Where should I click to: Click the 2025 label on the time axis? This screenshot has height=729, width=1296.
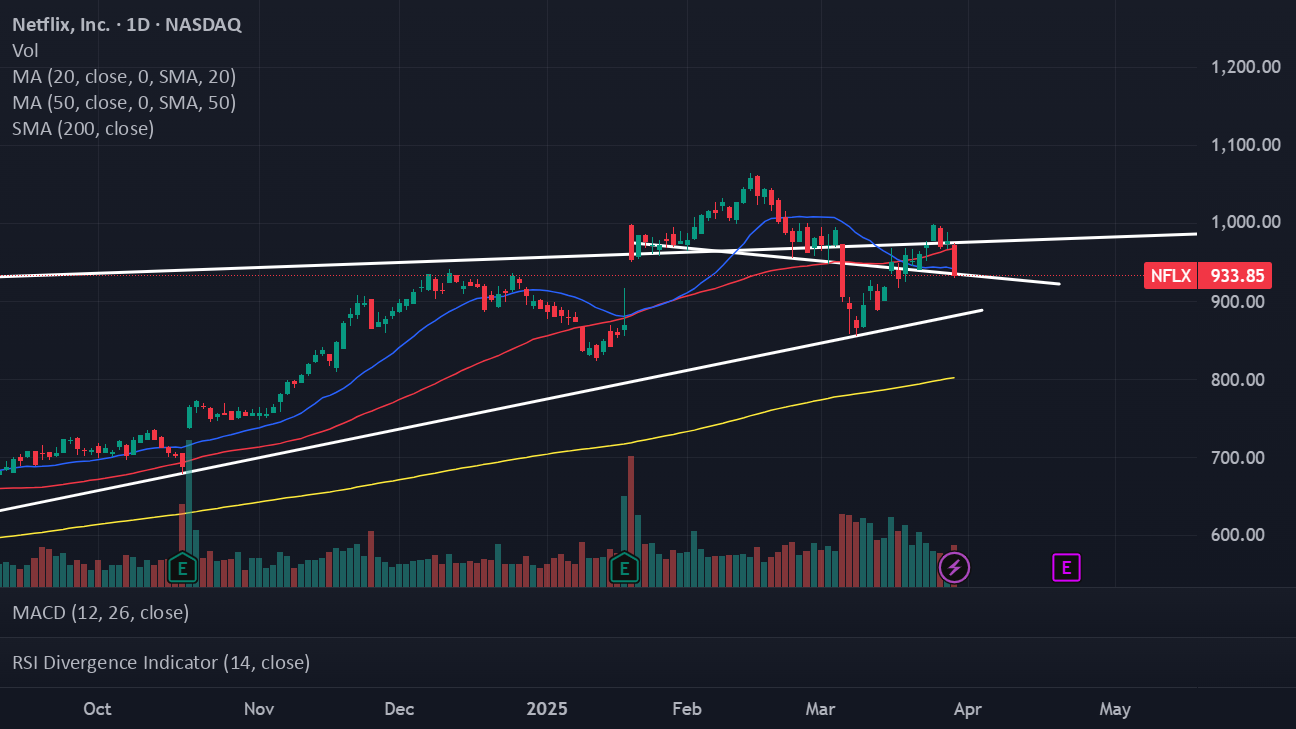pyautogui.click(x=547, y=709)
